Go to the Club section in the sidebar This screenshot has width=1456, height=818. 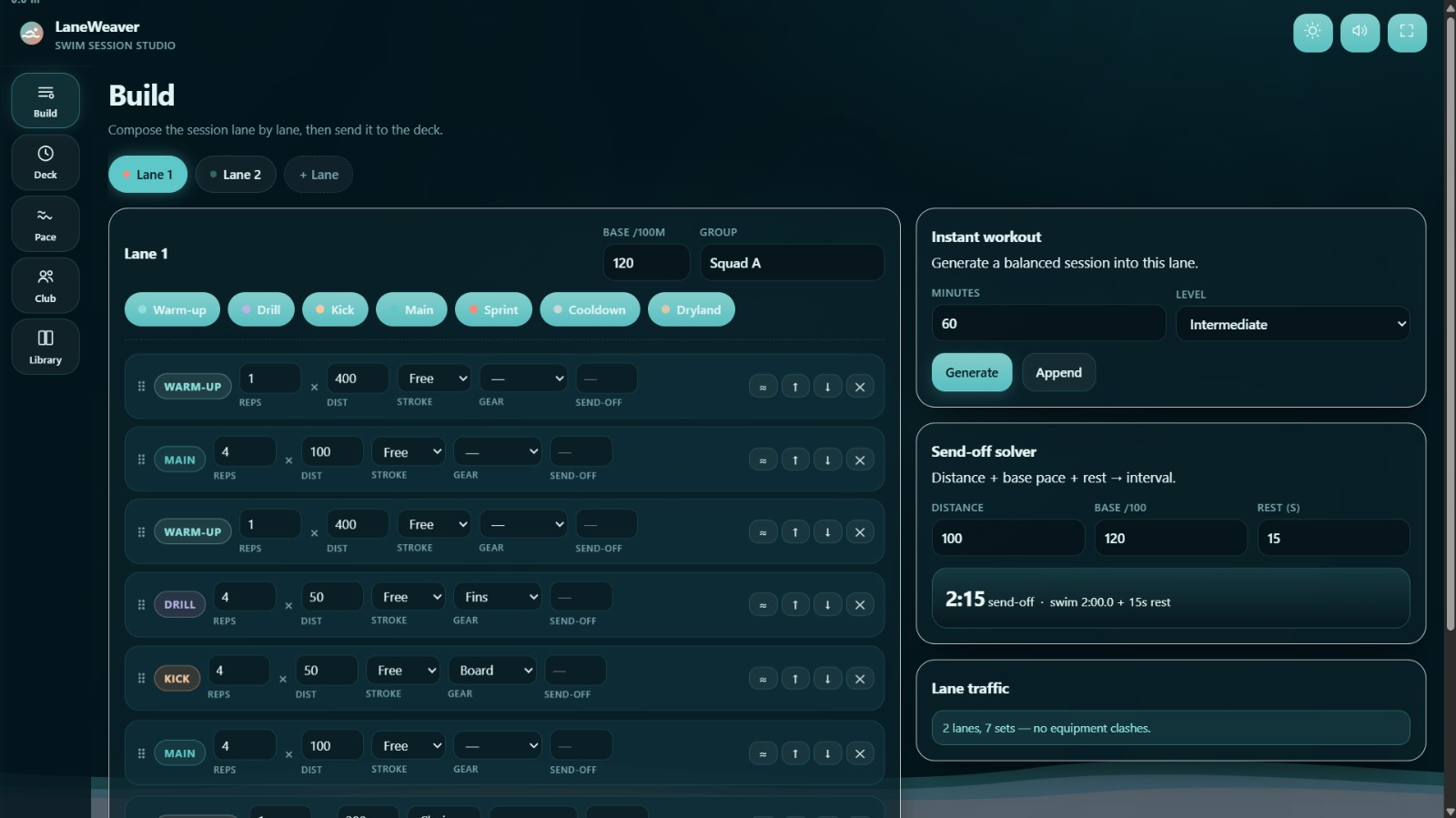(x=45, y=286)
